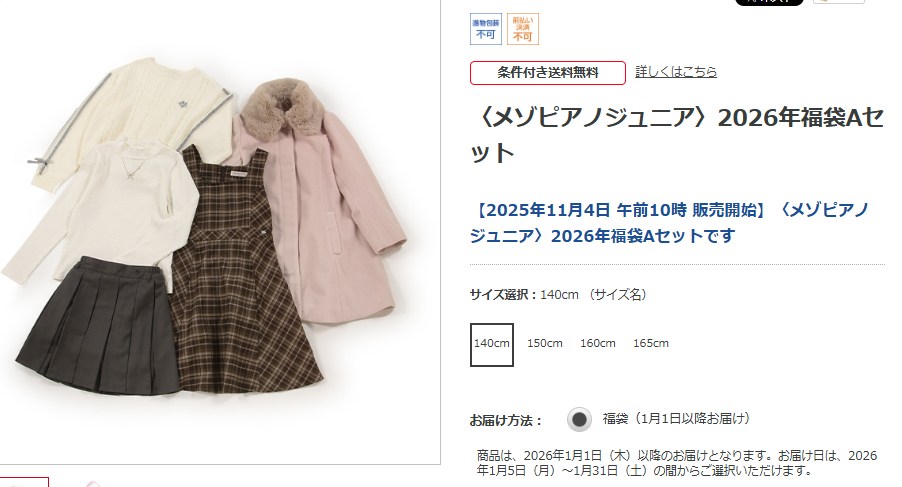Choose the 140cm size option

click(492, 344)
